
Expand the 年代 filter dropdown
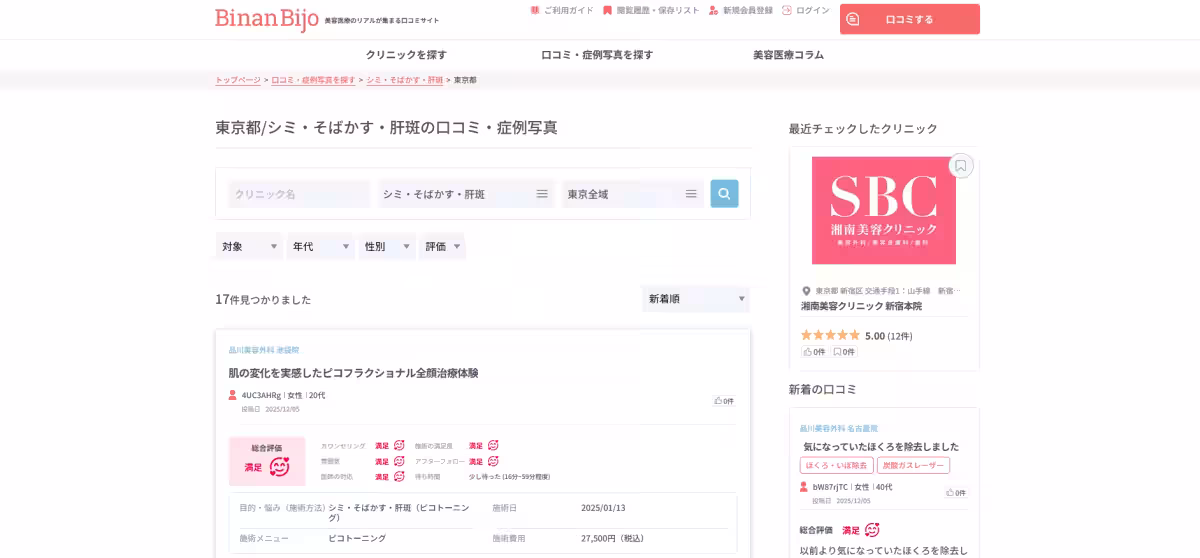tap(321, 246)
